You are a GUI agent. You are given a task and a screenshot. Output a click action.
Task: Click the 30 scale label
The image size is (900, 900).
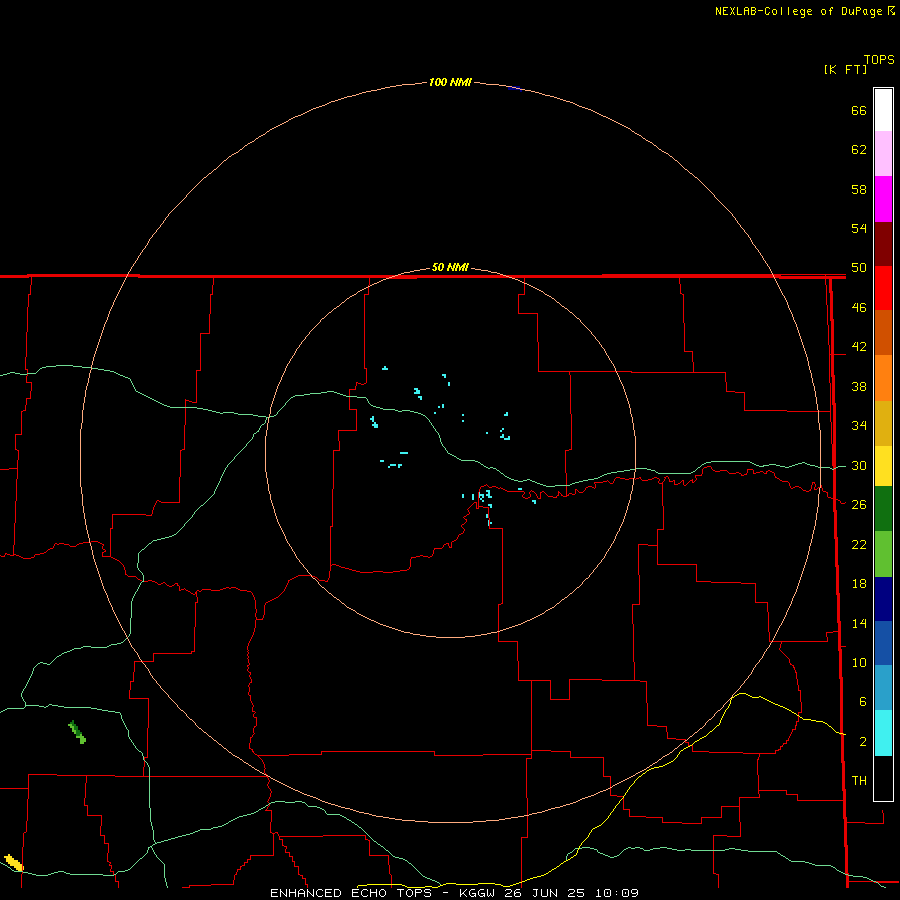click(859, 465)
